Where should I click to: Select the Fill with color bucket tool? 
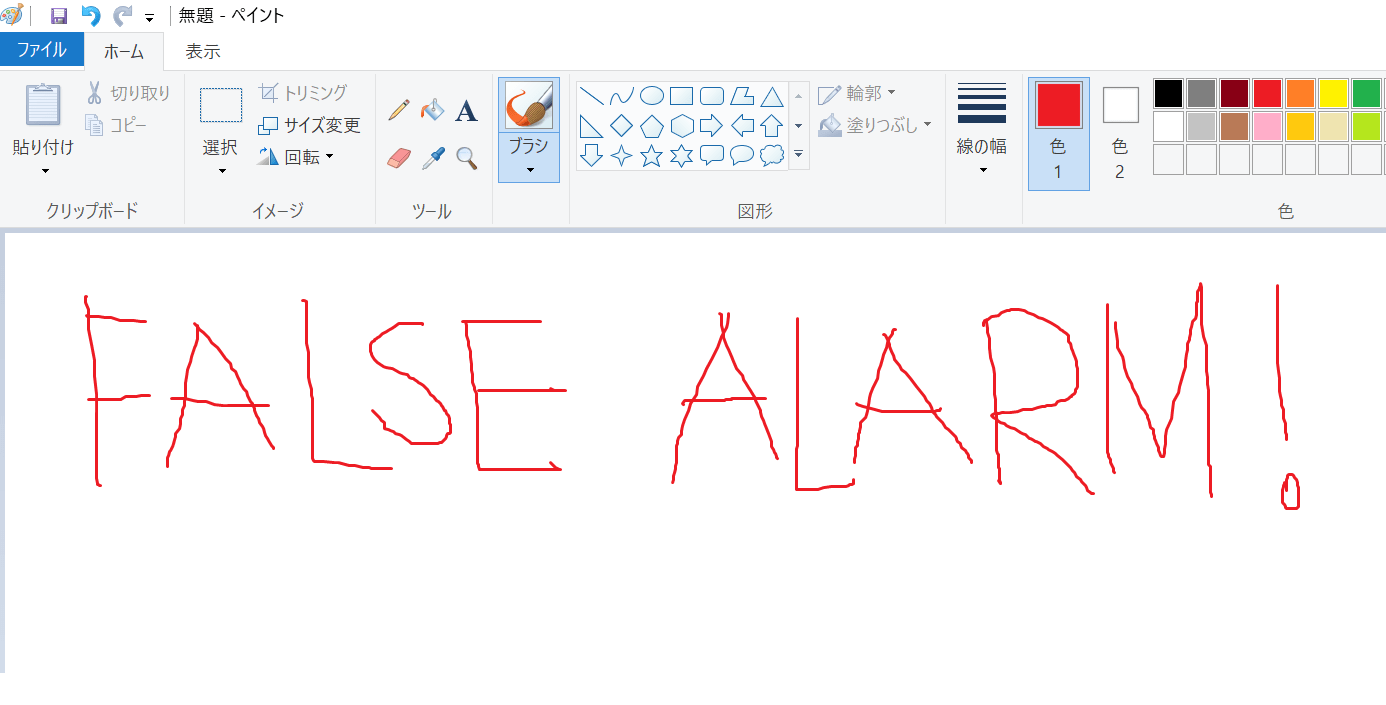pos(432,110)
